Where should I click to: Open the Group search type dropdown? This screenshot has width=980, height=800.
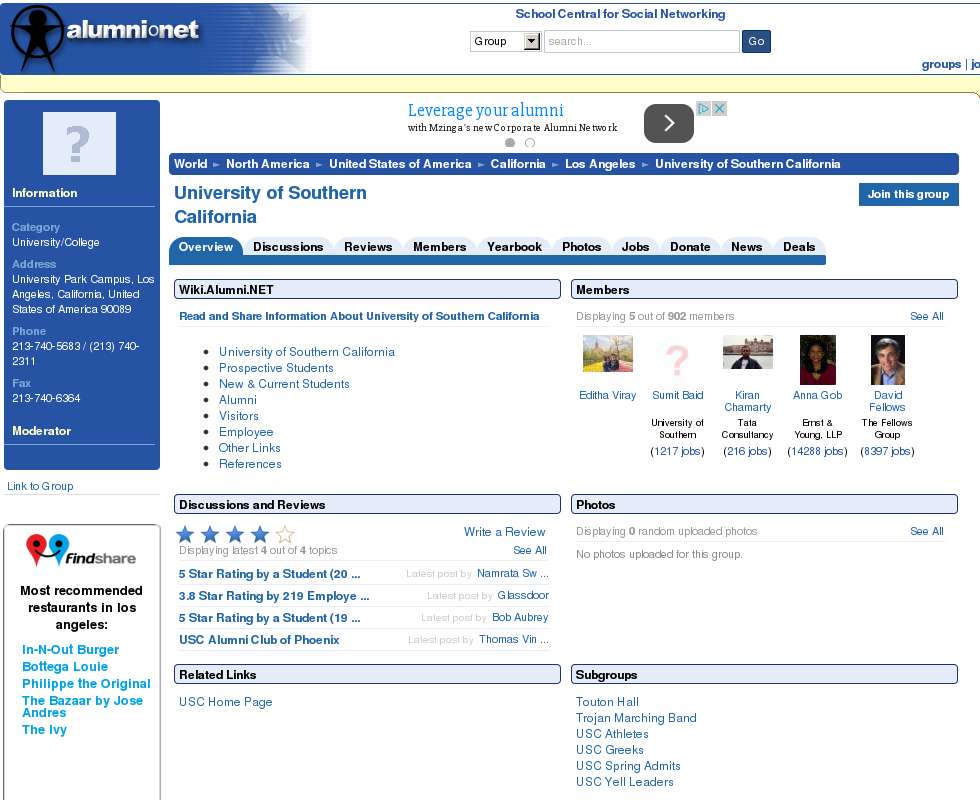505,41
